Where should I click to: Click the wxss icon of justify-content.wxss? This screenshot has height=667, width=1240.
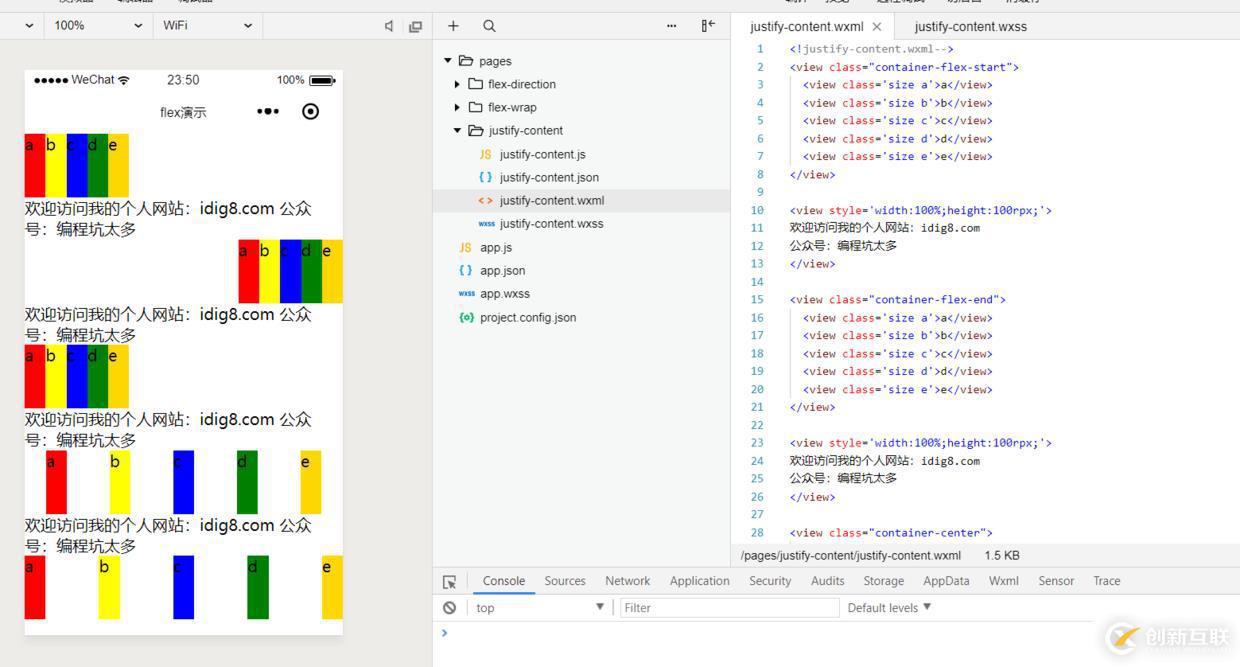486,224
